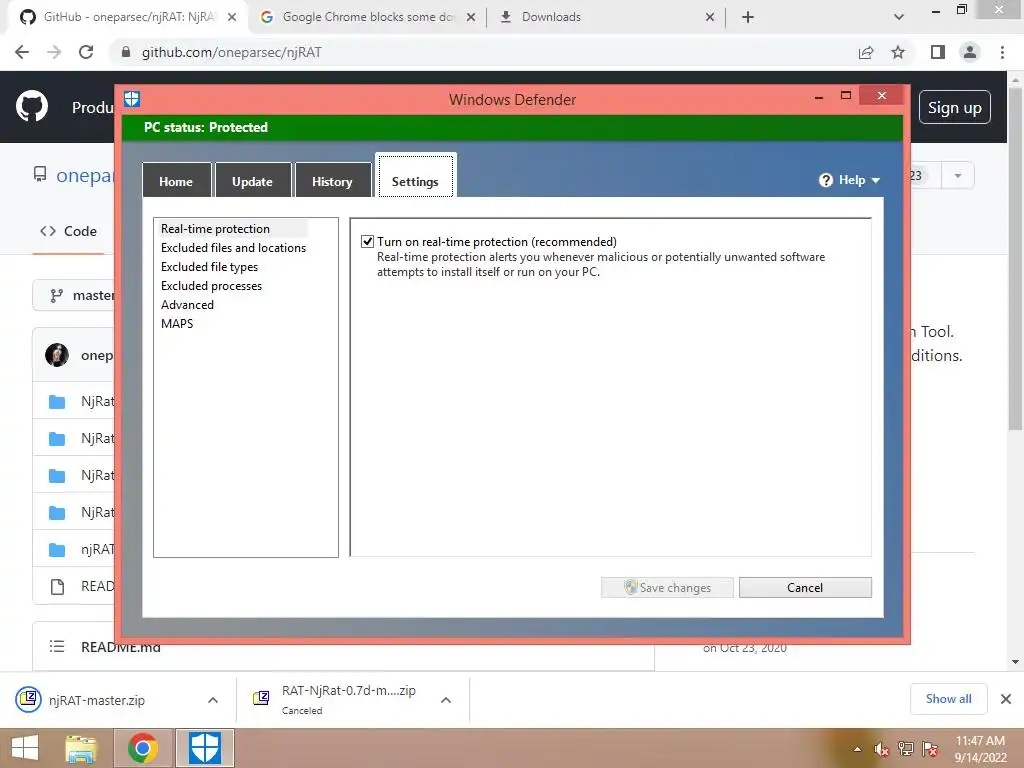This screenshot has height=768, width=1024.
Task: Open Advanced settings category
Action: [x=187, y=304]
